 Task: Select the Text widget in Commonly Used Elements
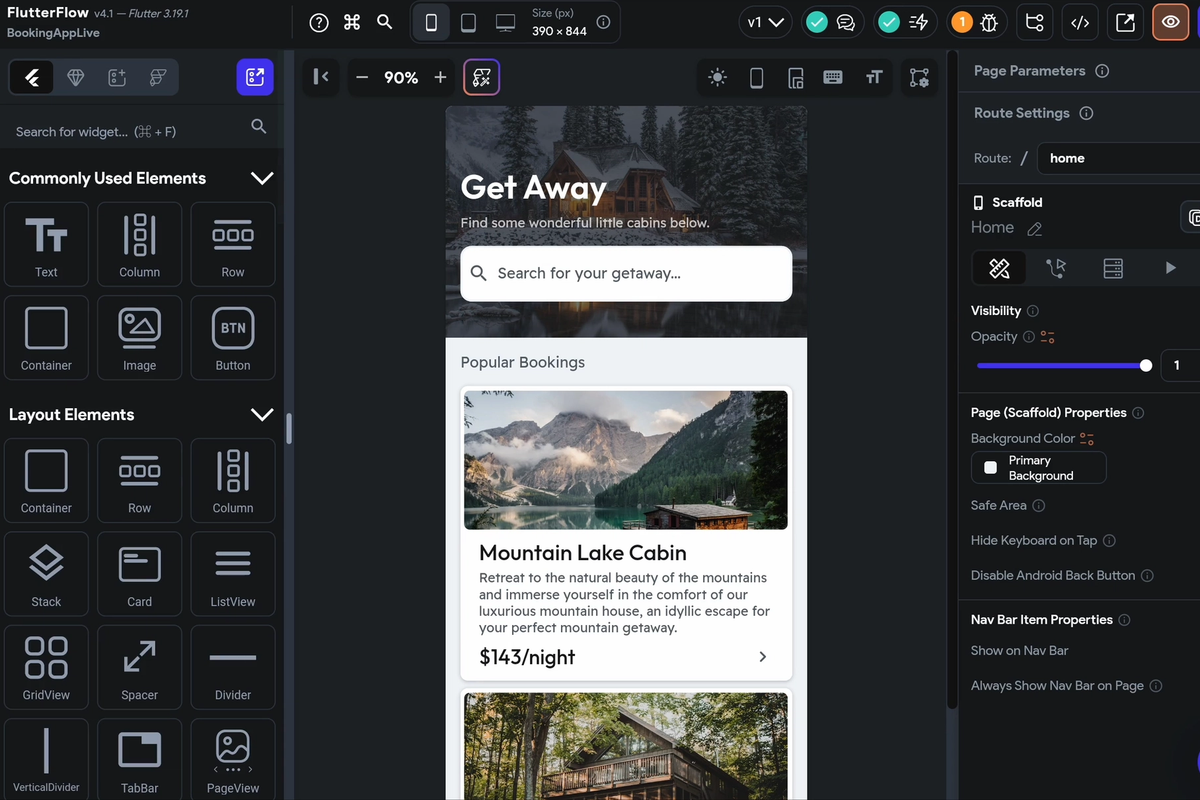[x=46, y=244]
